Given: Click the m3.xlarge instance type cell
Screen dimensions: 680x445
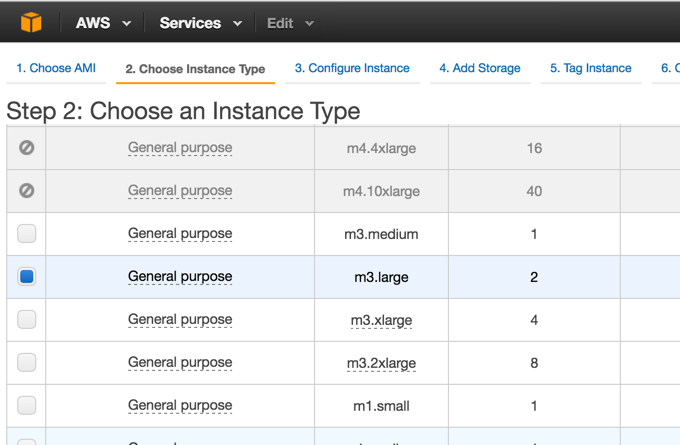Looking at the screenshot, I should [381, 320].
